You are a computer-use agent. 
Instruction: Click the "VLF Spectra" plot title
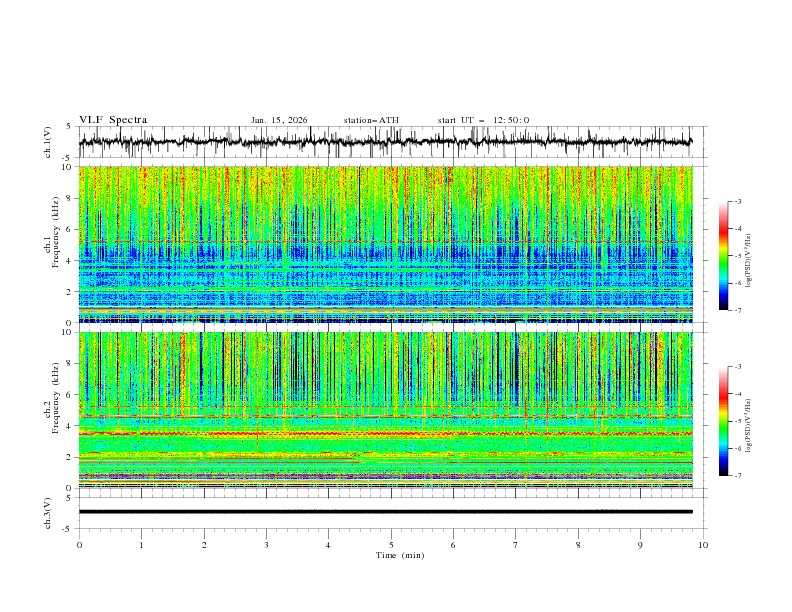tap(113, 120)
